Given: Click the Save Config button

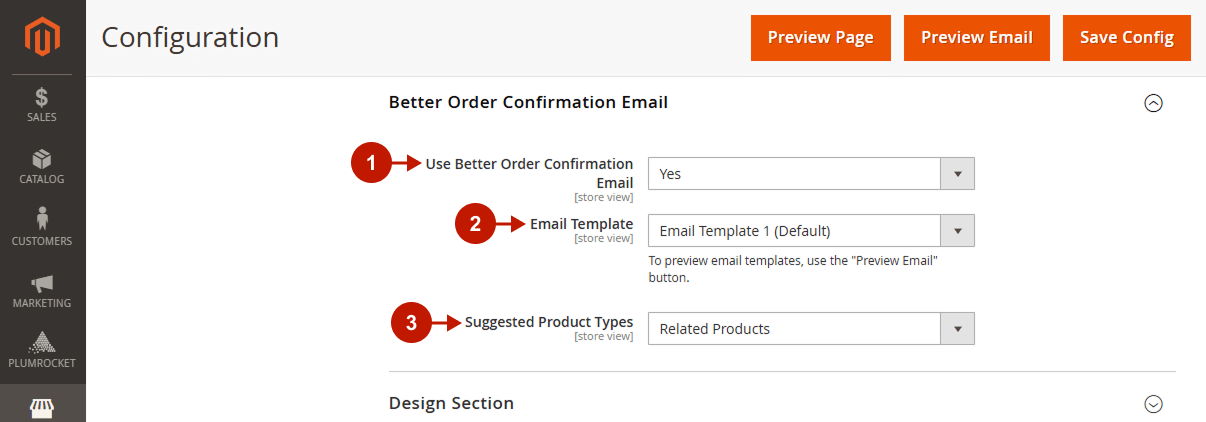Looking at the screenshot, I should point(1127,38).
